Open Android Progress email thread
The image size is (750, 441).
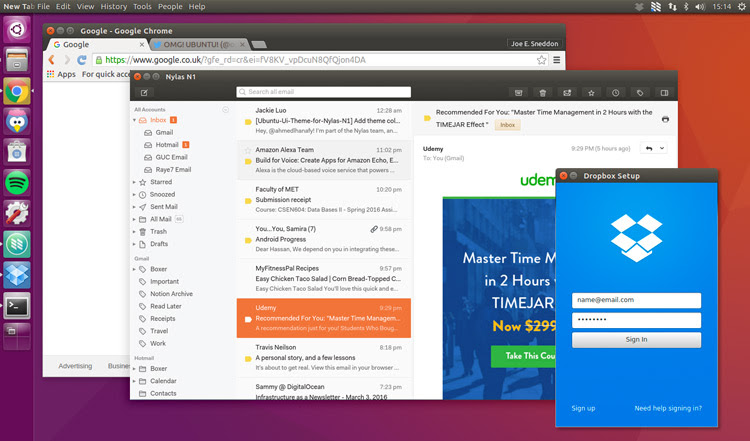point(324,239)
